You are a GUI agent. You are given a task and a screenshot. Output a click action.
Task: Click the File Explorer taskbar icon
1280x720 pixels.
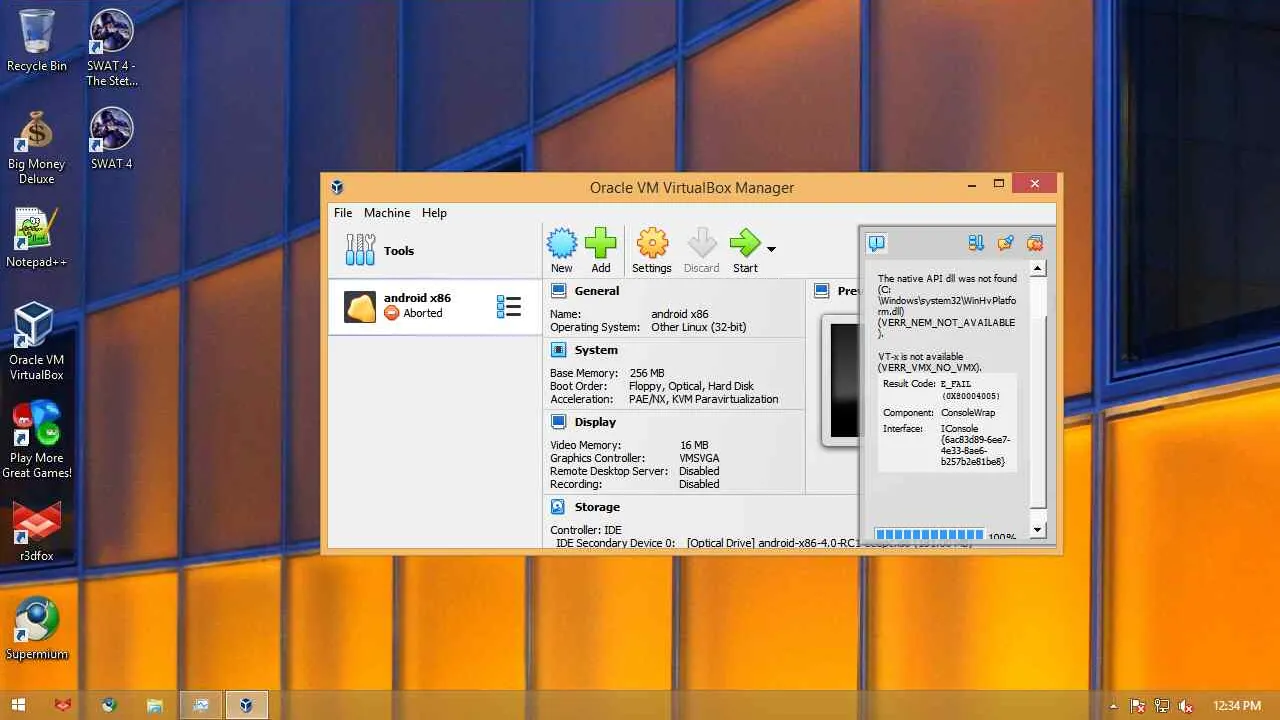click(x=155, y=705)
